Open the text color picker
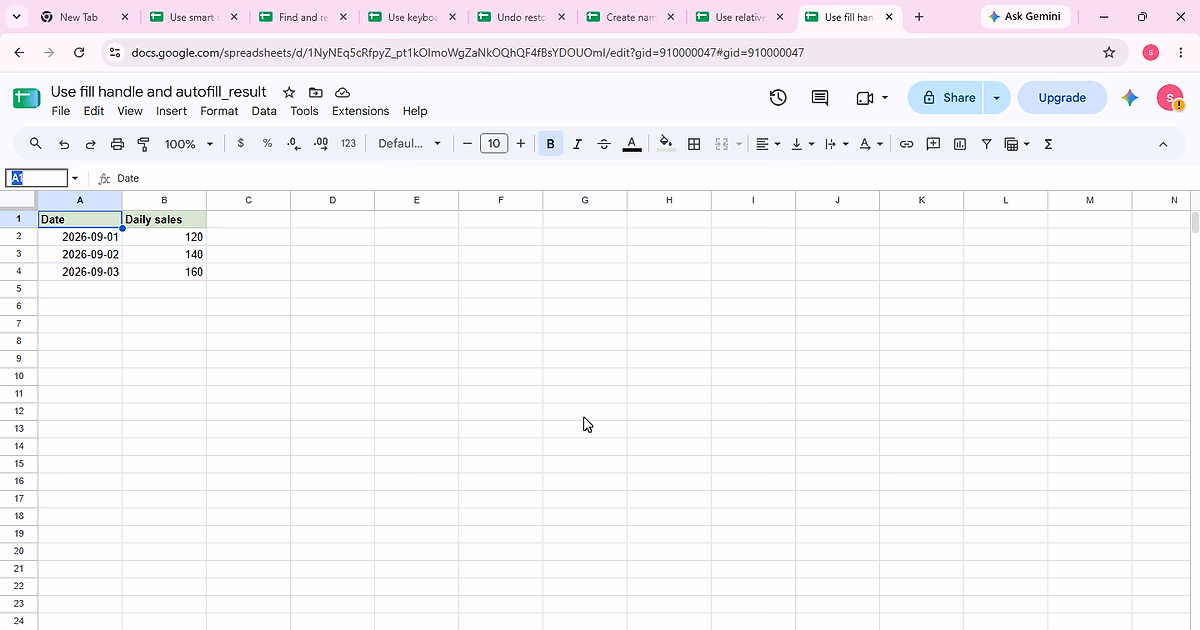This screenshot has height=630, width=1200. 632,144
